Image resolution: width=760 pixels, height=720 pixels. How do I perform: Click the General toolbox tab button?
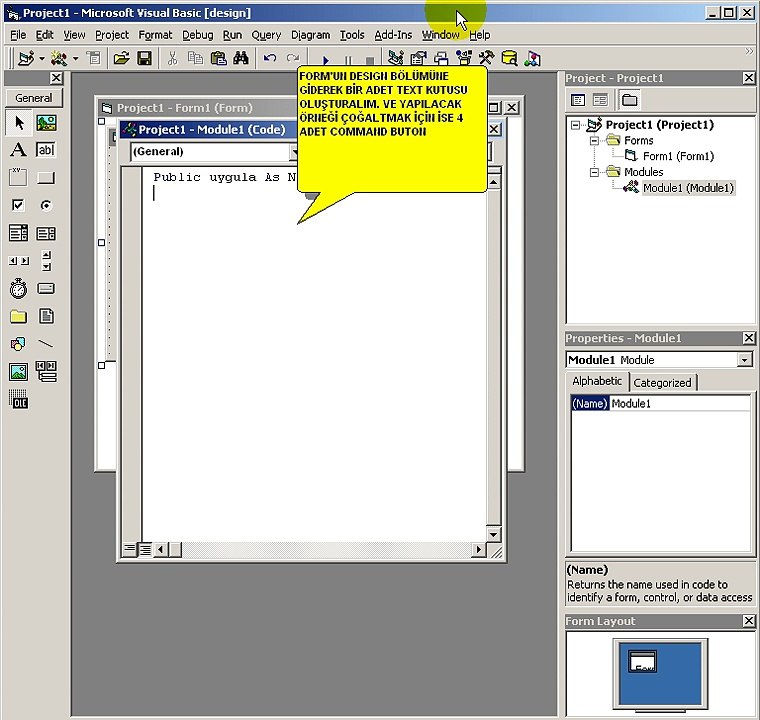[34, 98]
